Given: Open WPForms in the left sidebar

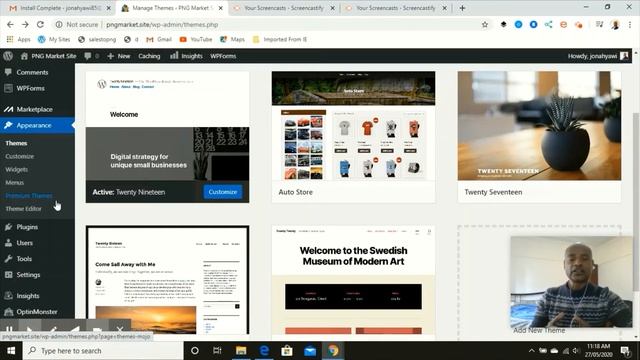Looking at the screenshot, I should [30, 88].
